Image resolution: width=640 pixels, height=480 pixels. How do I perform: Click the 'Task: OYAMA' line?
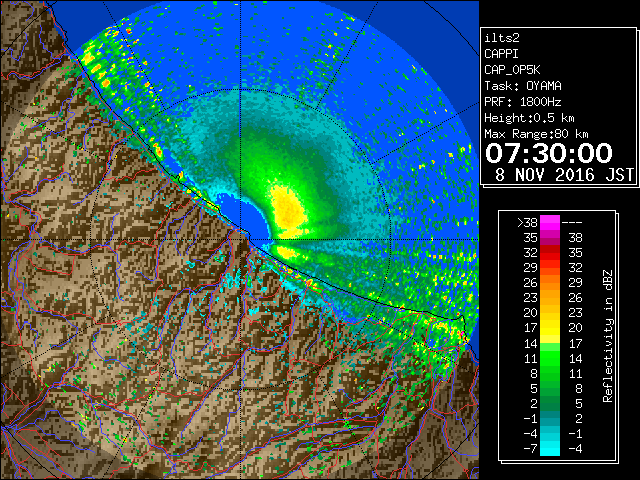click(523, 86)
